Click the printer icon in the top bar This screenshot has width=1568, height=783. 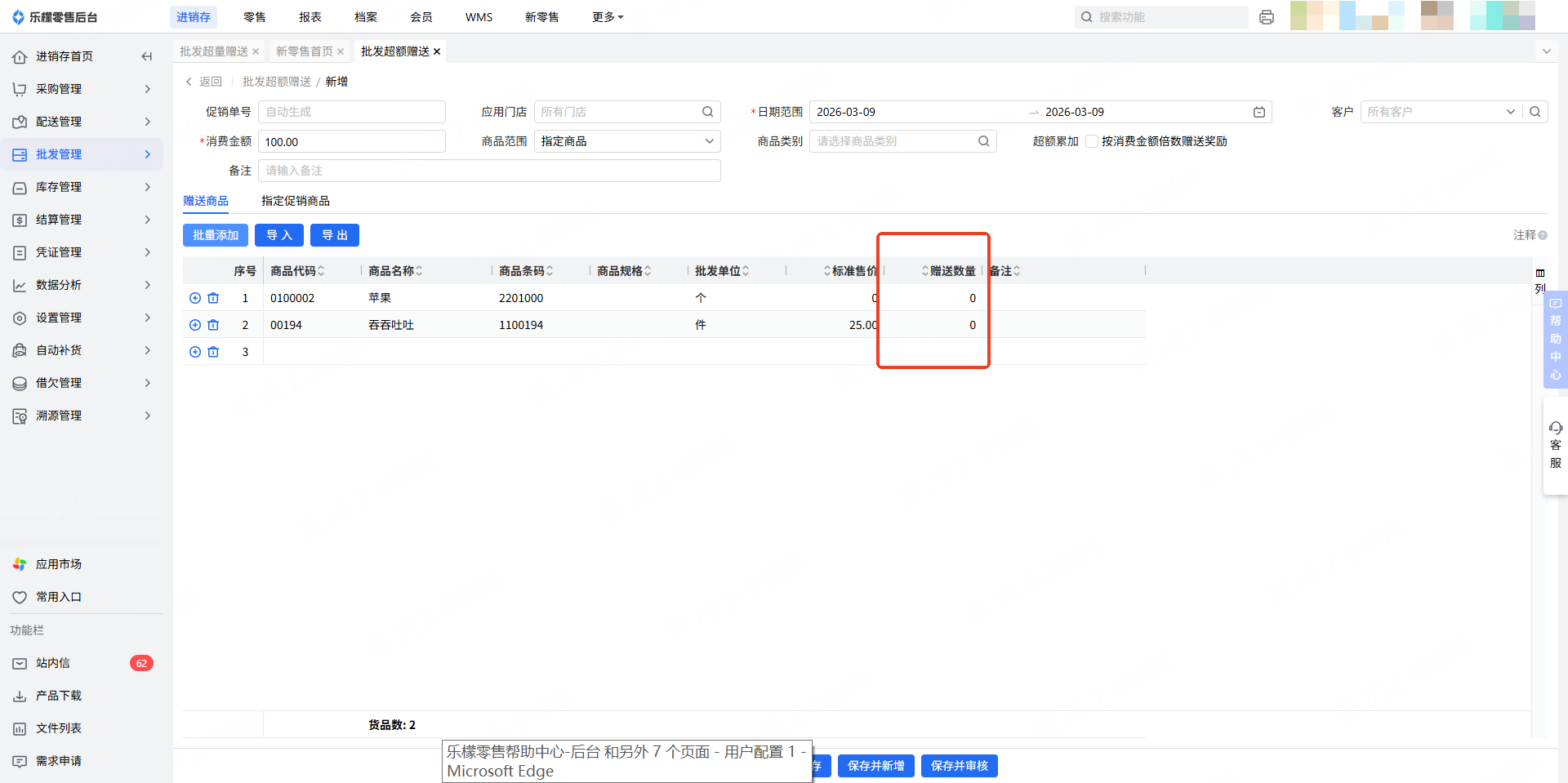pyautogui.click(x=1267, y=17)
